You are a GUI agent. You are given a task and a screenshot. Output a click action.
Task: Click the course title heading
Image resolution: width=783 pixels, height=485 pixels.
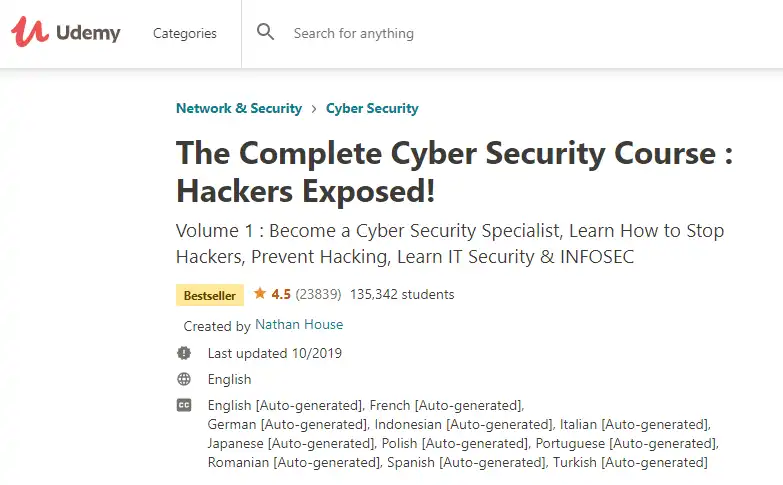tap(453, 171)
